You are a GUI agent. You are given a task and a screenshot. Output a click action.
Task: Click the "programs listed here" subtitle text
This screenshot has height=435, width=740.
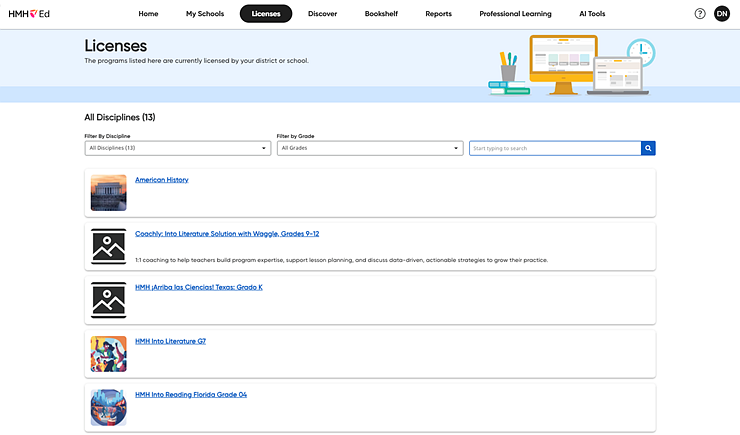point(196,61)
